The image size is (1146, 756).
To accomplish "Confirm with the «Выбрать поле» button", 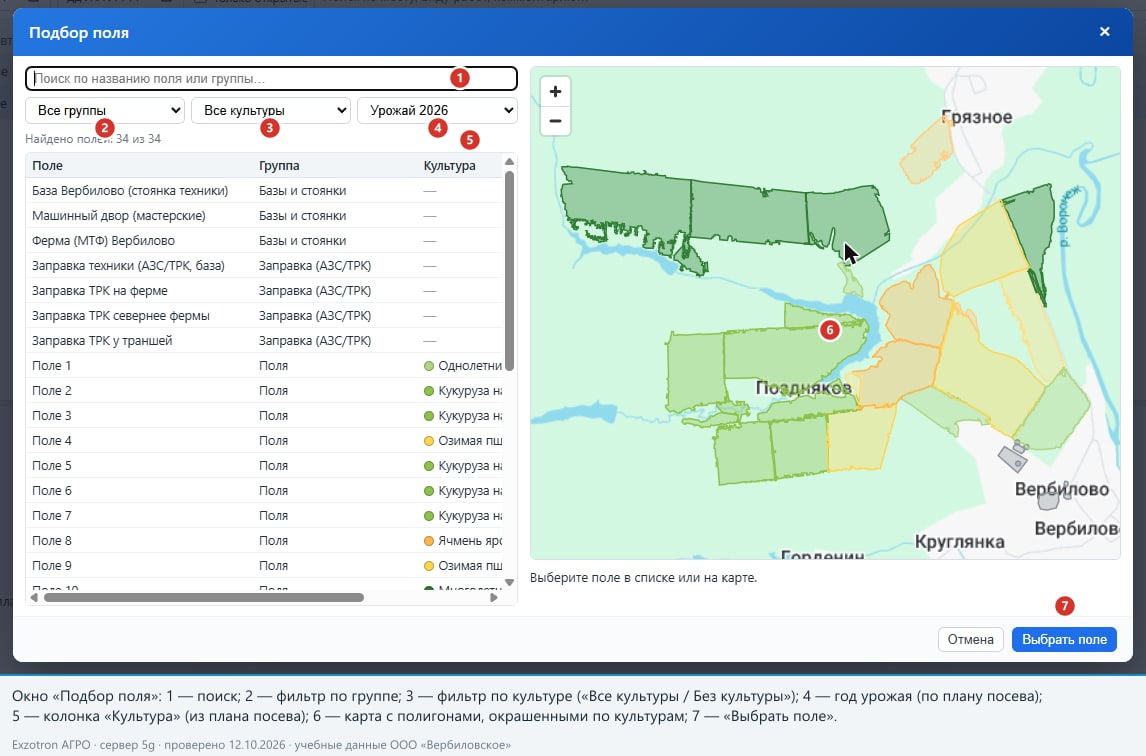I will tap(1064, 640).
